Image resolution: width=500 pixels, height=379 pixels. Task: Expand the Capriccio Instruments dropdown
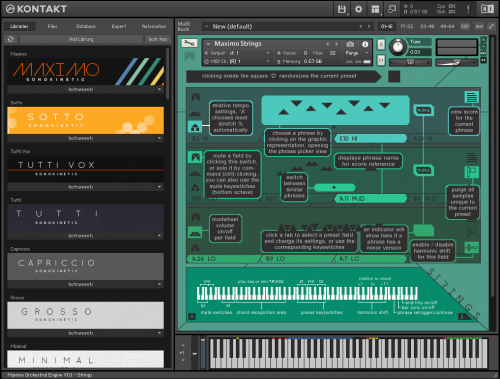160,284
